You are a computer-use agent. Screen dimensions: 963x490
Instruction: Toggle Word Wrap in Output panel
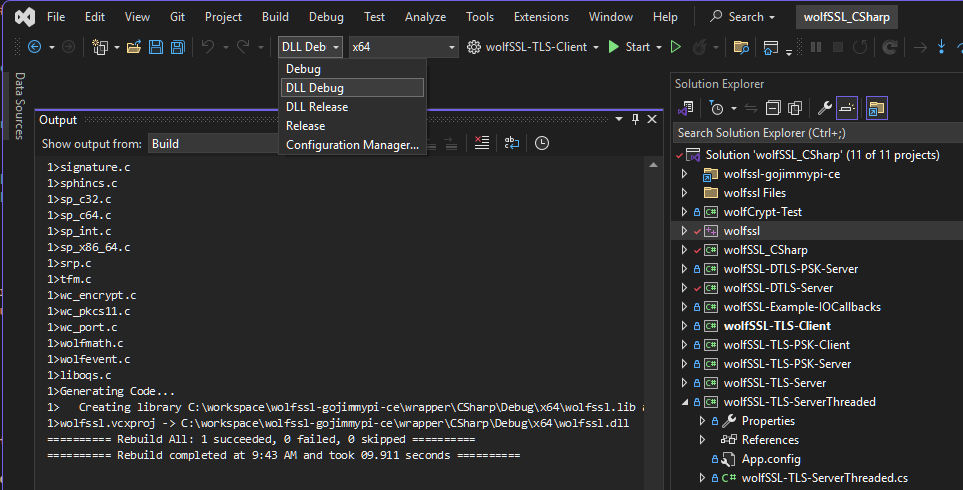pos(512,143)
